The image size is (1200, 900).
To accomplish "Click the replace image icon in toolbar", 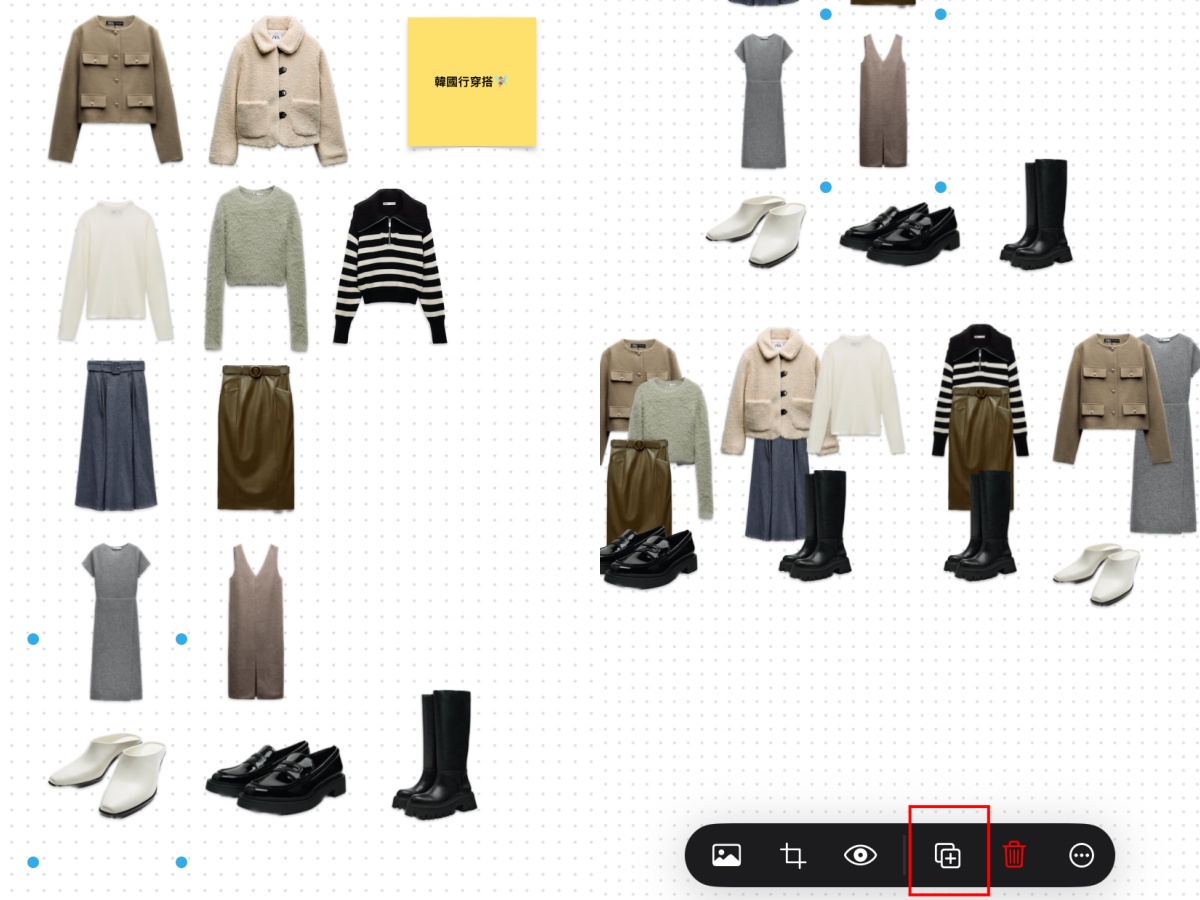I will click(x=726, y=856).
